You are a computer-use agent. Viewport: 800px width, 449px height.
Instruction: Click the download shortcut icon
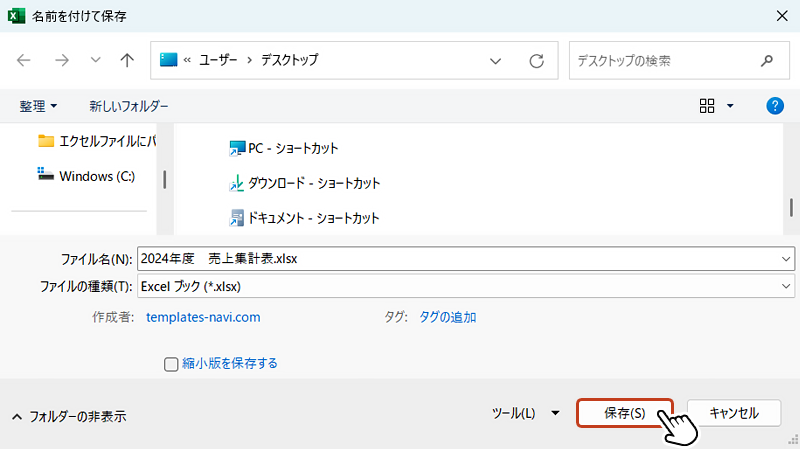(x=237, y=183)
